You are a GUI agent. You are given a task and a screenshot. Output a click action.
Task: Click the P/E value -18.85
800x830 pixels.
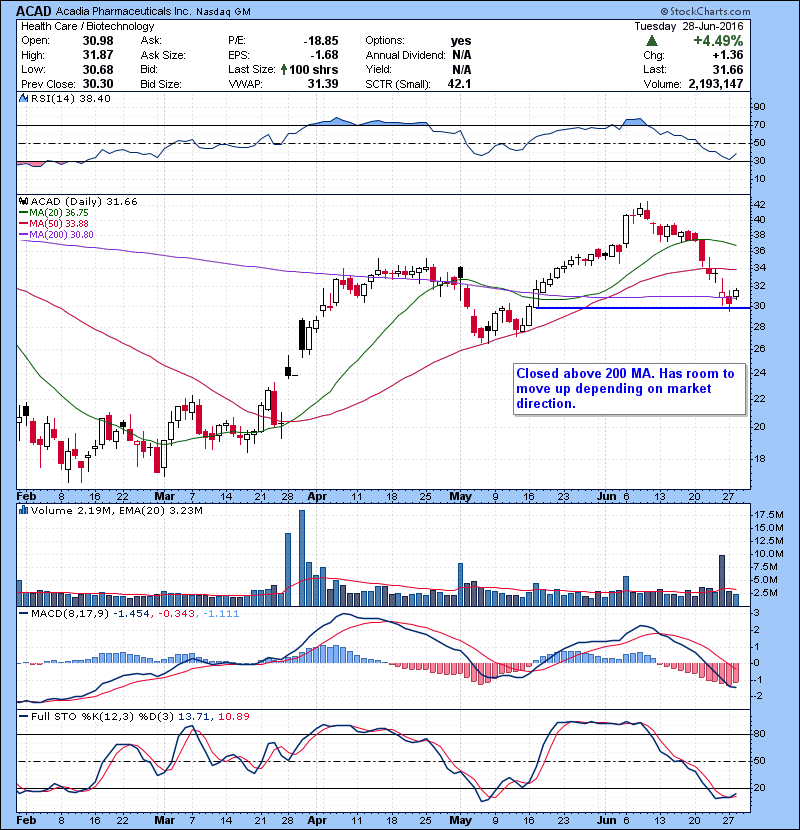click(x=321, y=41)
